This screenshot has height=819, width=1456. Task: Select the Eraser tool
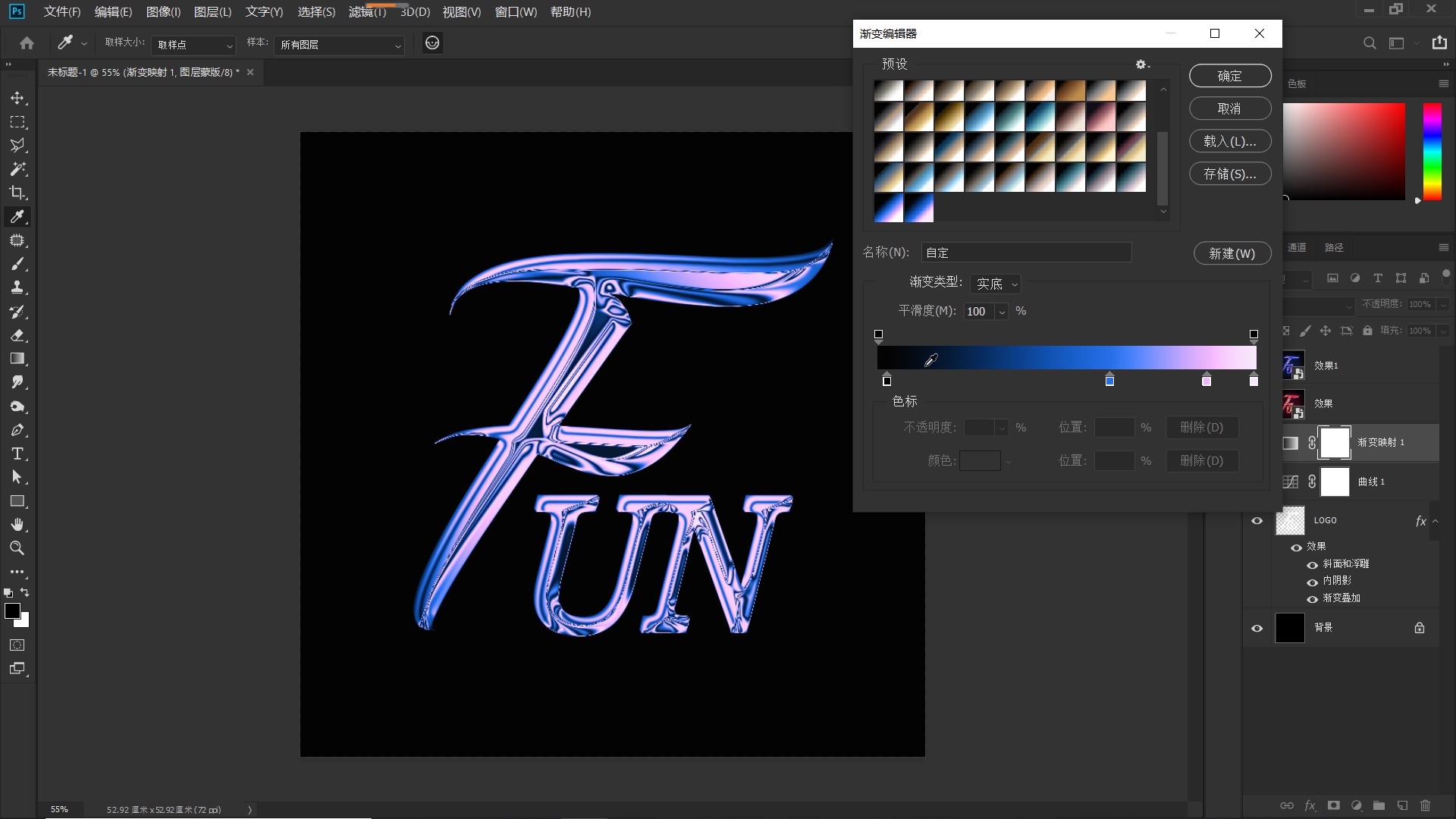17,335
